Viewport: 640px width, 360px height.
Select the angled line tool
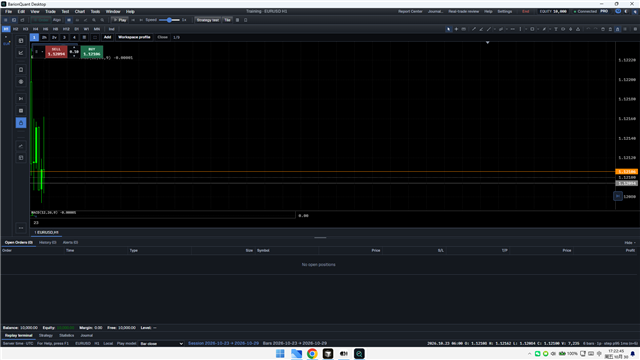pos(481,29)
